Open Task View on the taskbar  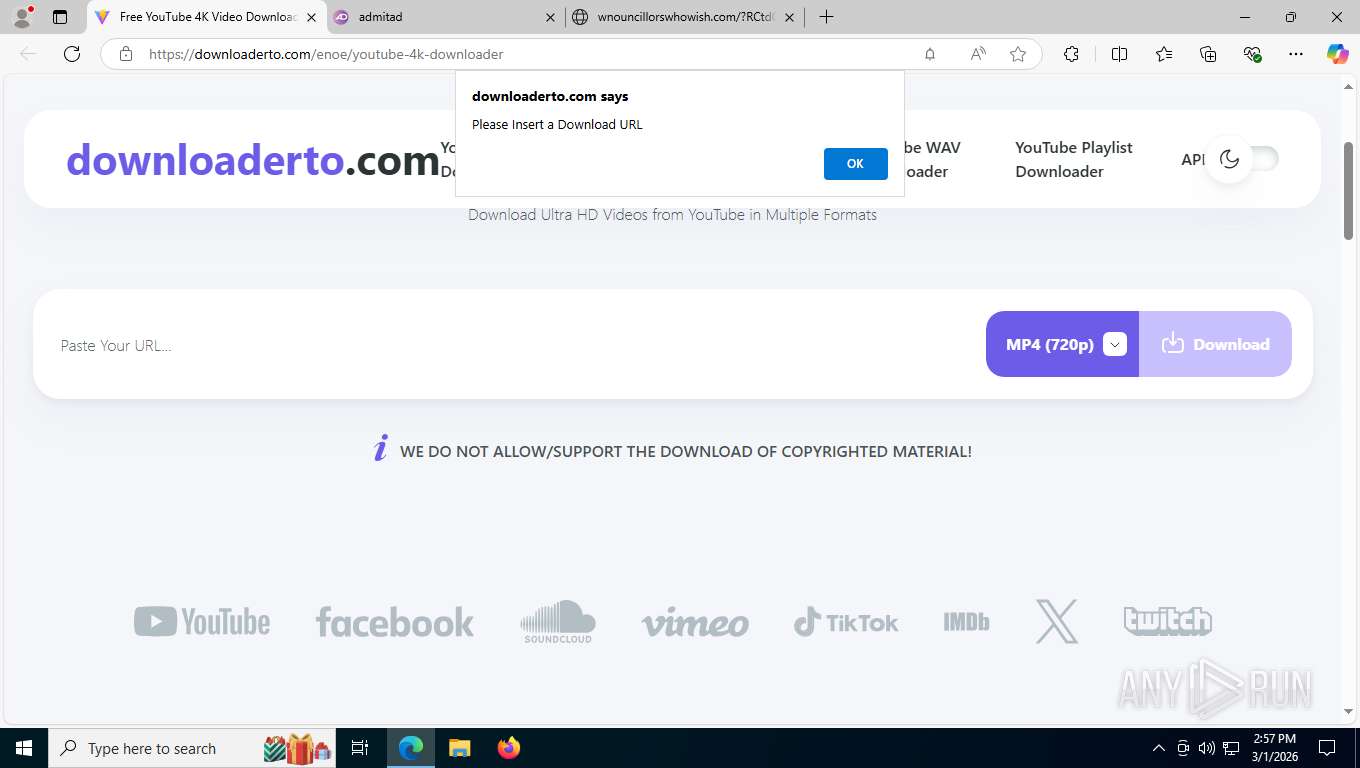coord(360,748)
